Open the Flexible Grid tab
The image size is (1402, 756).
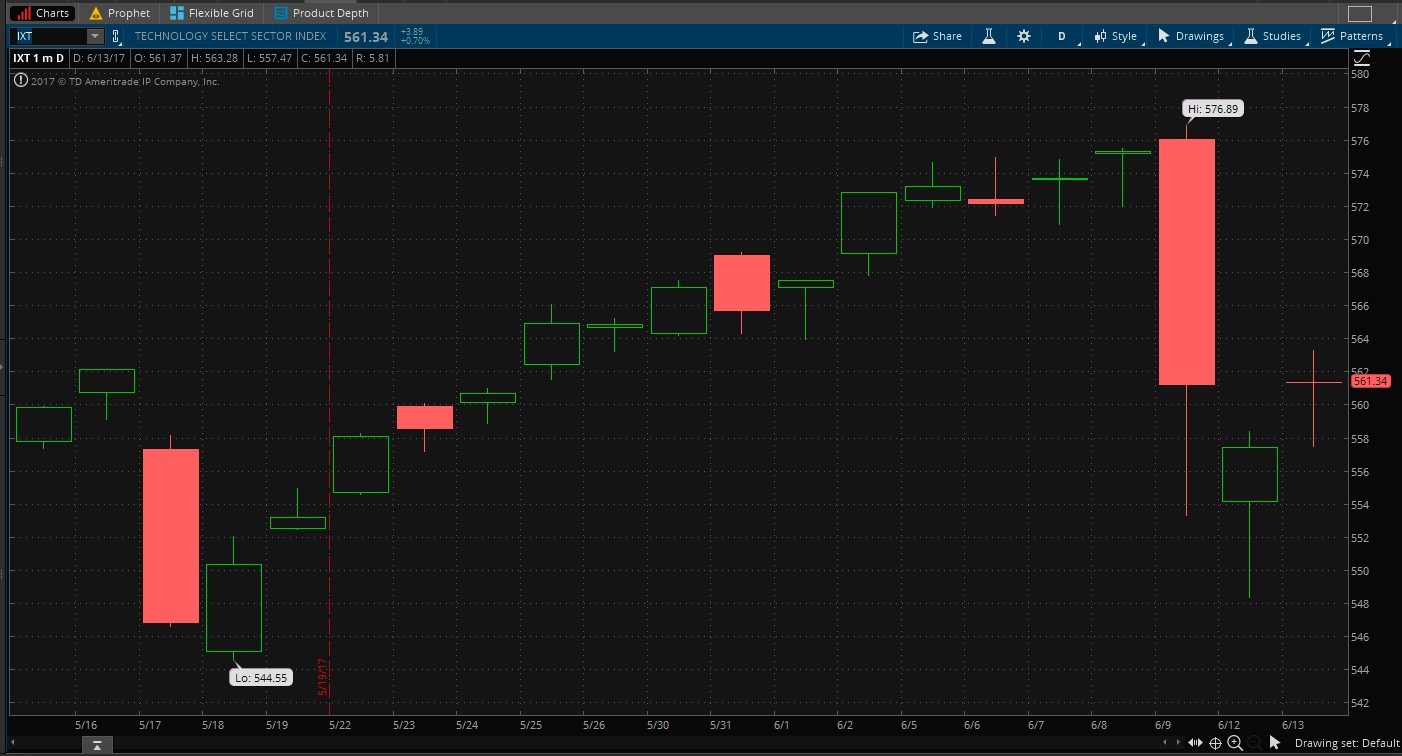point(212,13)
